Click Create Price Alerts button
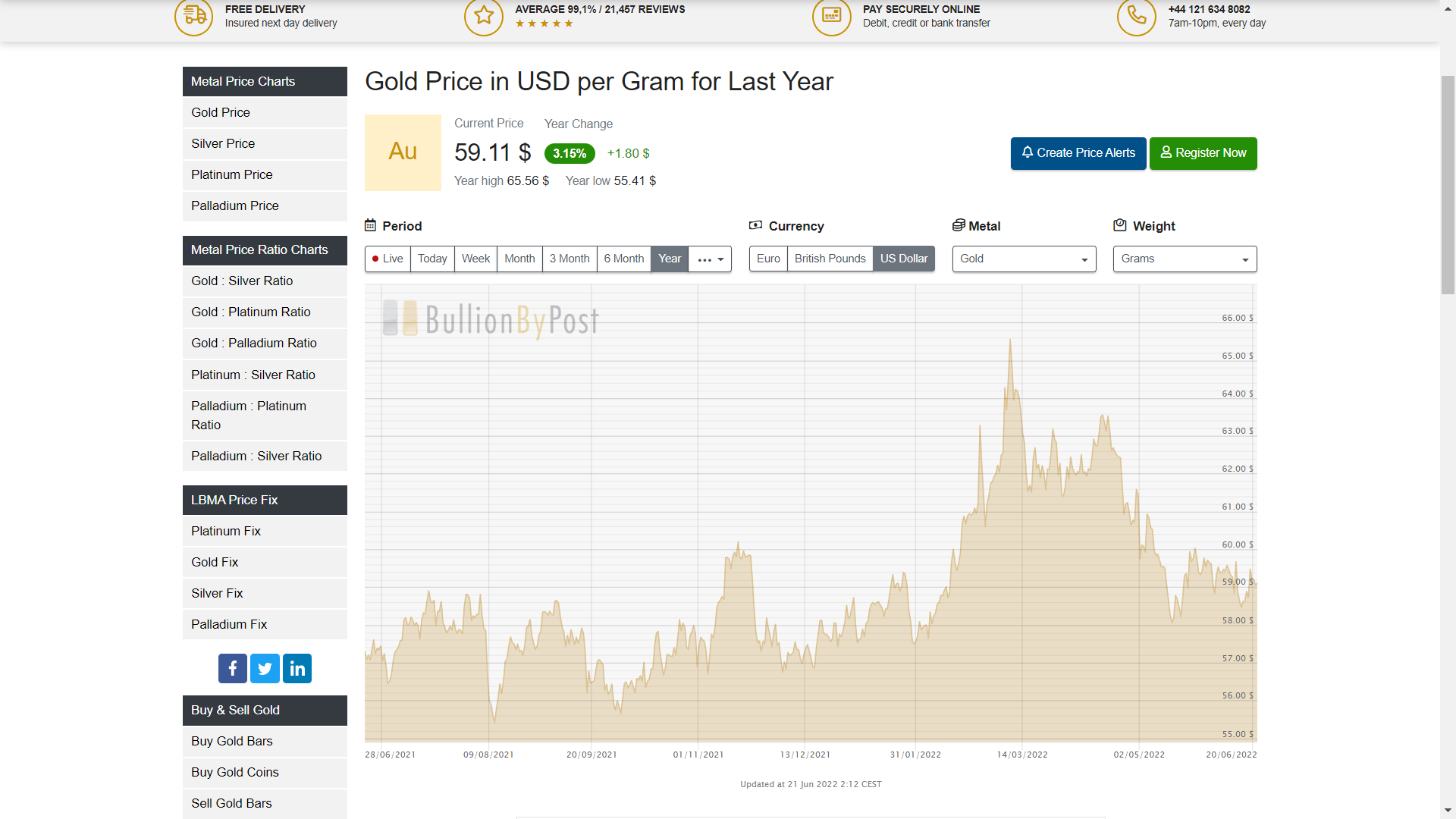This screenshot has height=819, width=1456. coord(1078,153)
